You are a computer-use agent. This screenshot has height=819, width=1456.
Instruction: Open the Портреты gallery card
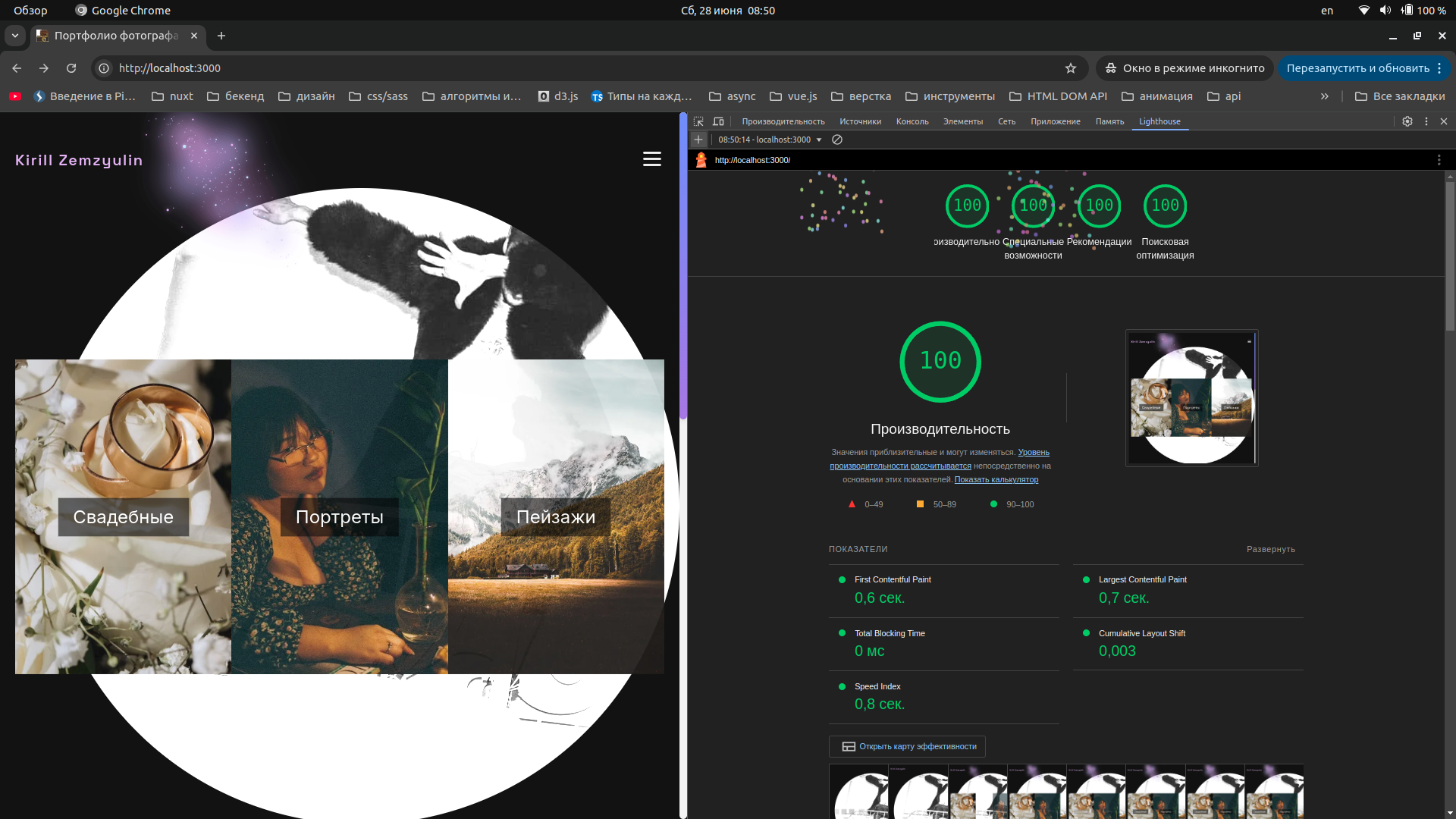pos(339,516)
